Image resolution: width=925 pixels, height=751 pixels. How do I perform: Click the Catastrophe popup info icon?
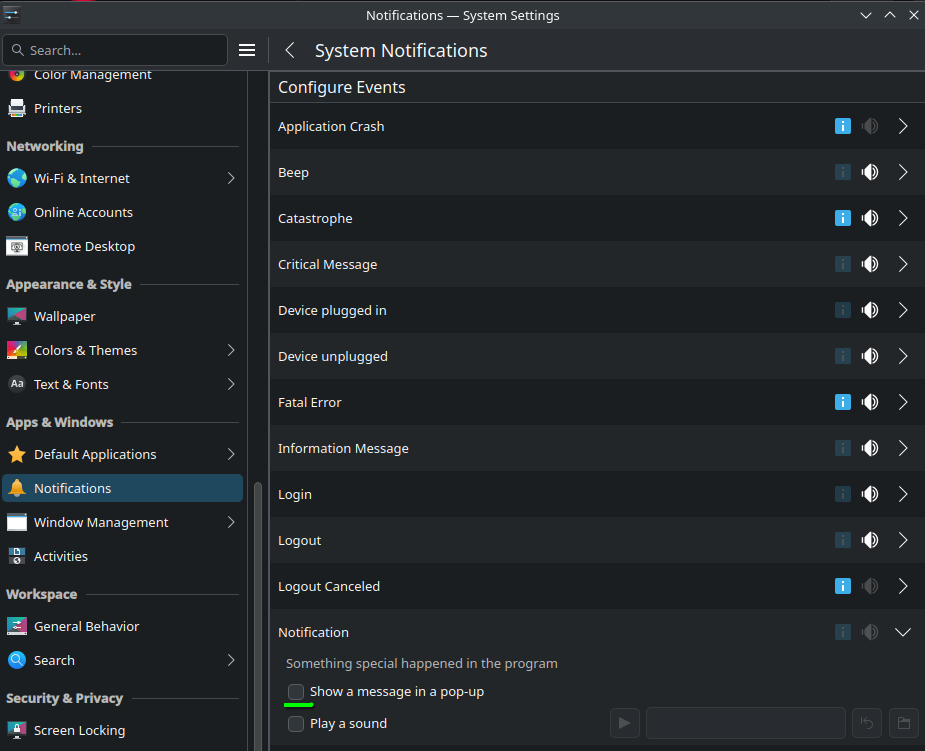tap(842, 218)
